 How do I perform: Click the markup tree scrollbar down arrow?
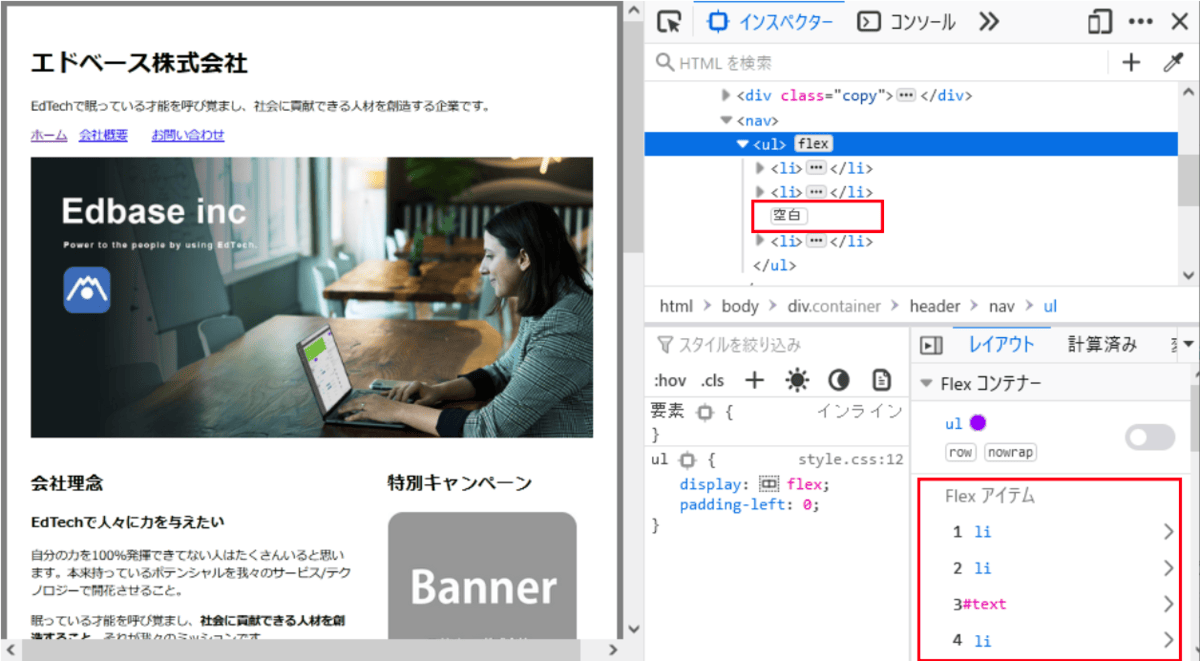1188,274
